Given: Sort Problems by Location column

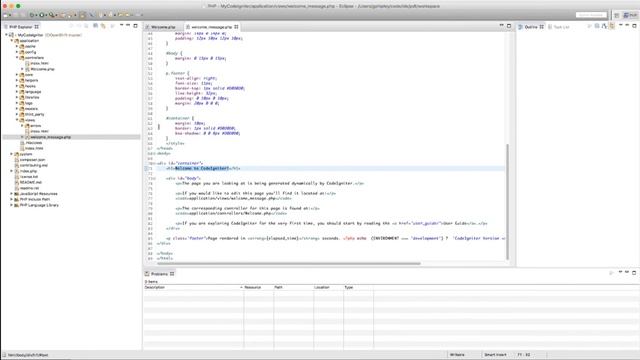Looking at the screenshot, I should pos(328,287).
